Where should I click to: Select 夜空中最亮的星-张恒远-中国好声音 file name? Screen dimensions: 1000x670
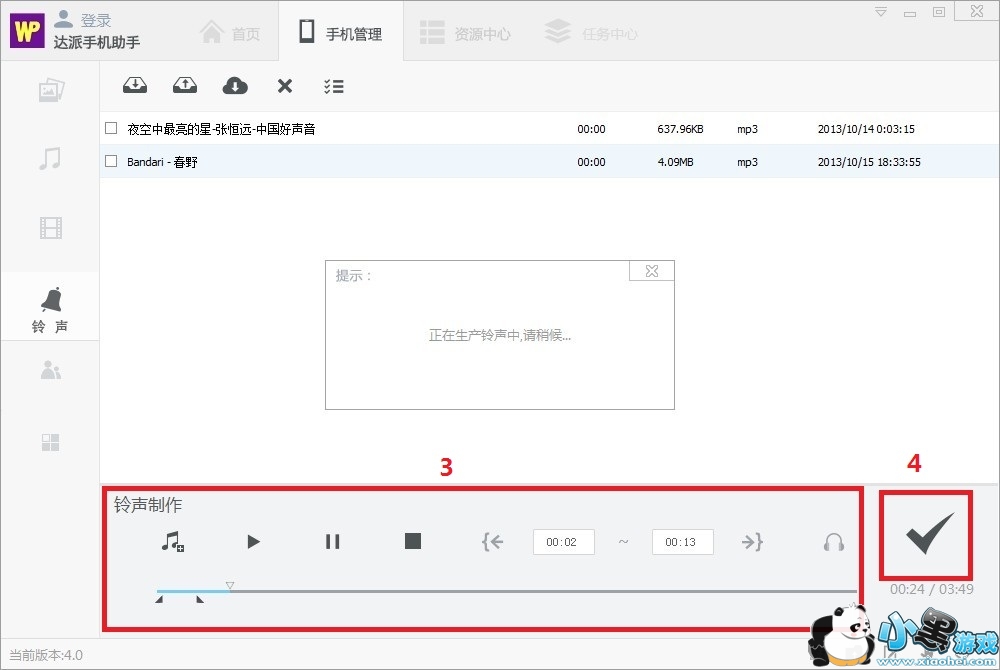(221, 129)
